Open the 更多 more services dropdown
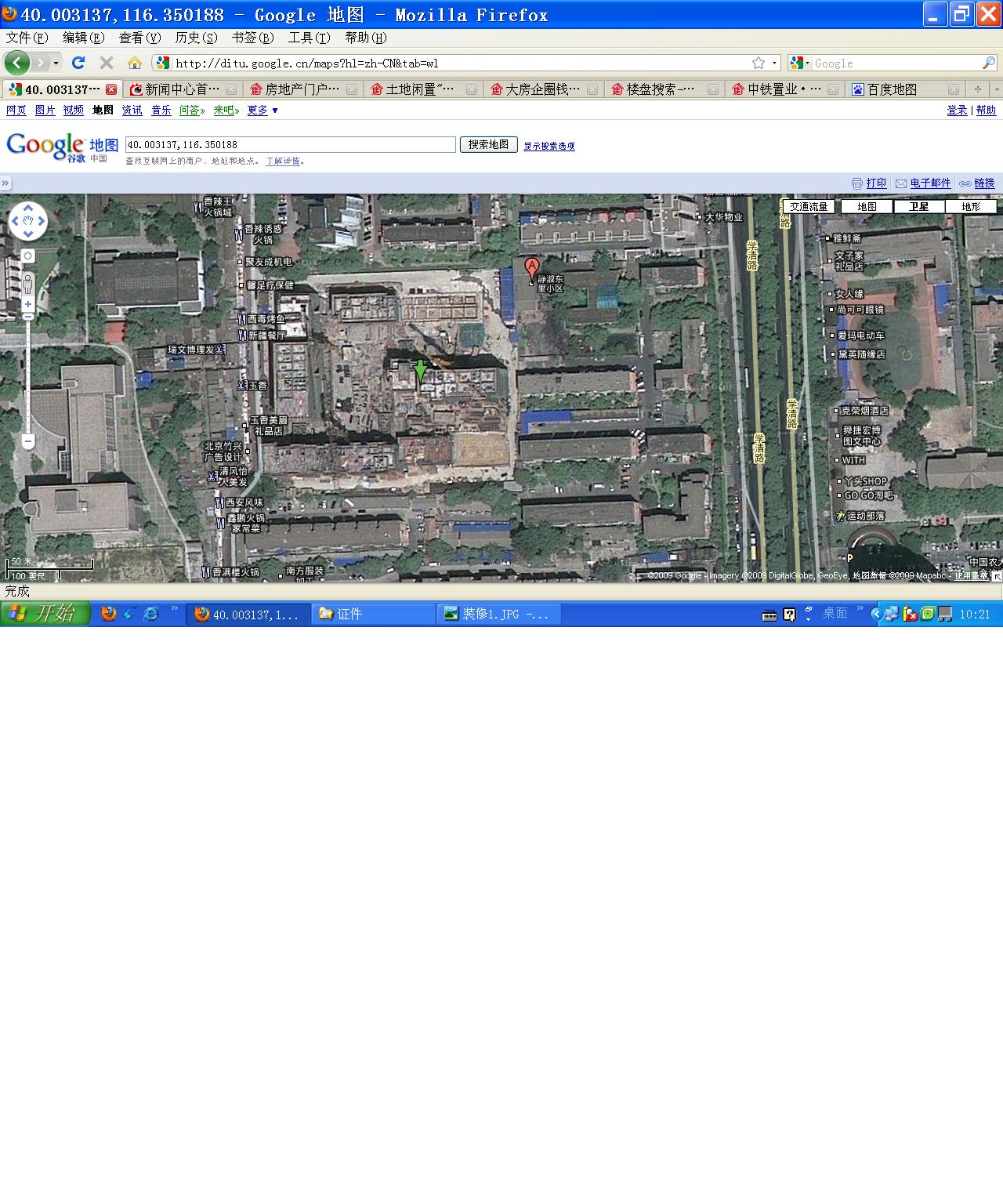 point(263,111)
